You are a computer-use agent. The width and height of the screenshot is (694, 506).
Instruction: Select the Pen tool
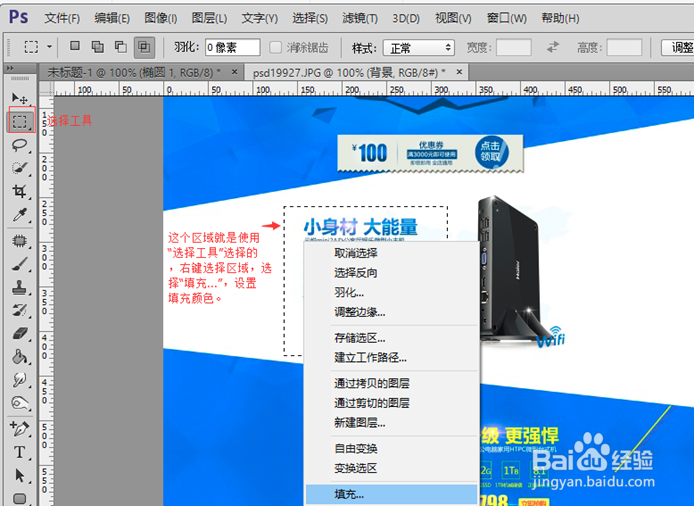pos(19,429)
